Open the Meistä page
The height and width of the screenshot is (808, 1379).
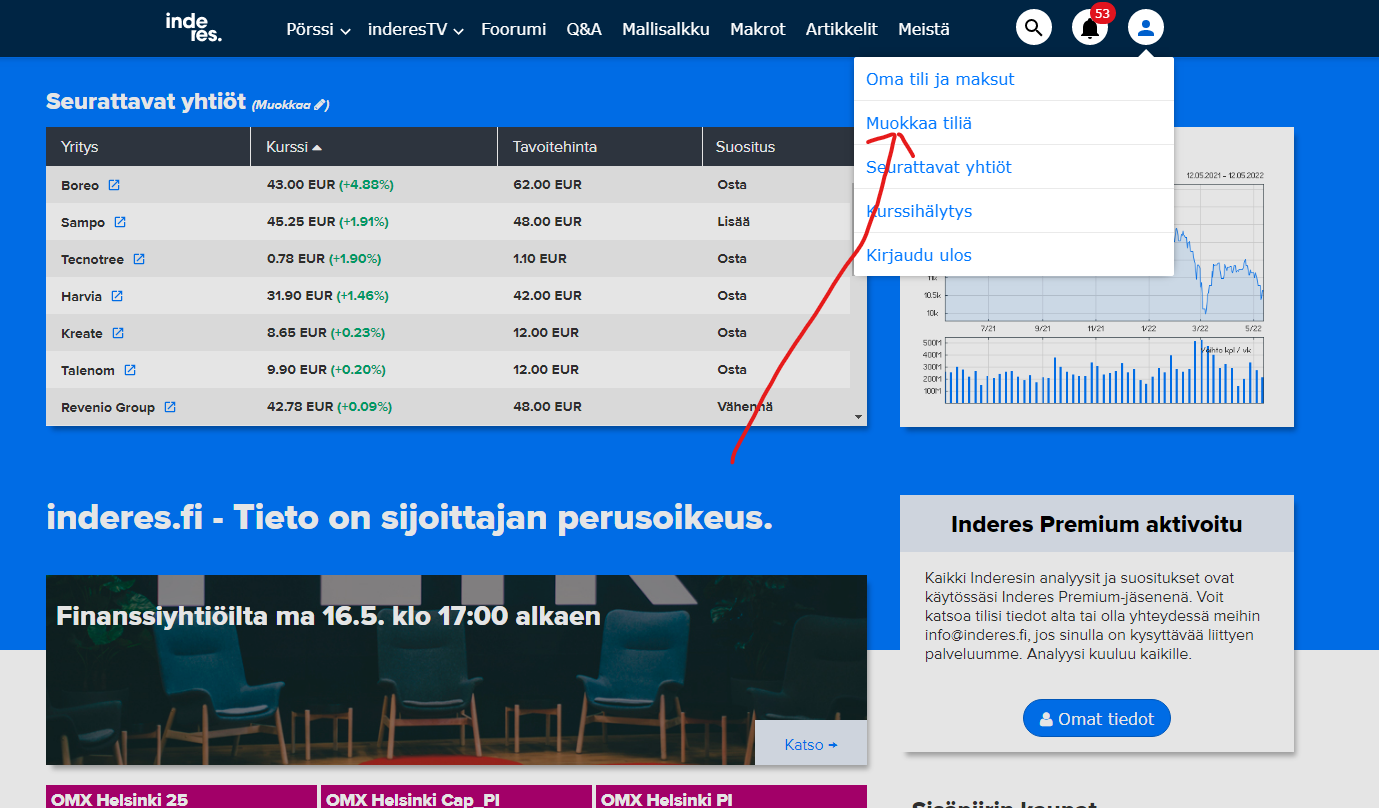924,29
